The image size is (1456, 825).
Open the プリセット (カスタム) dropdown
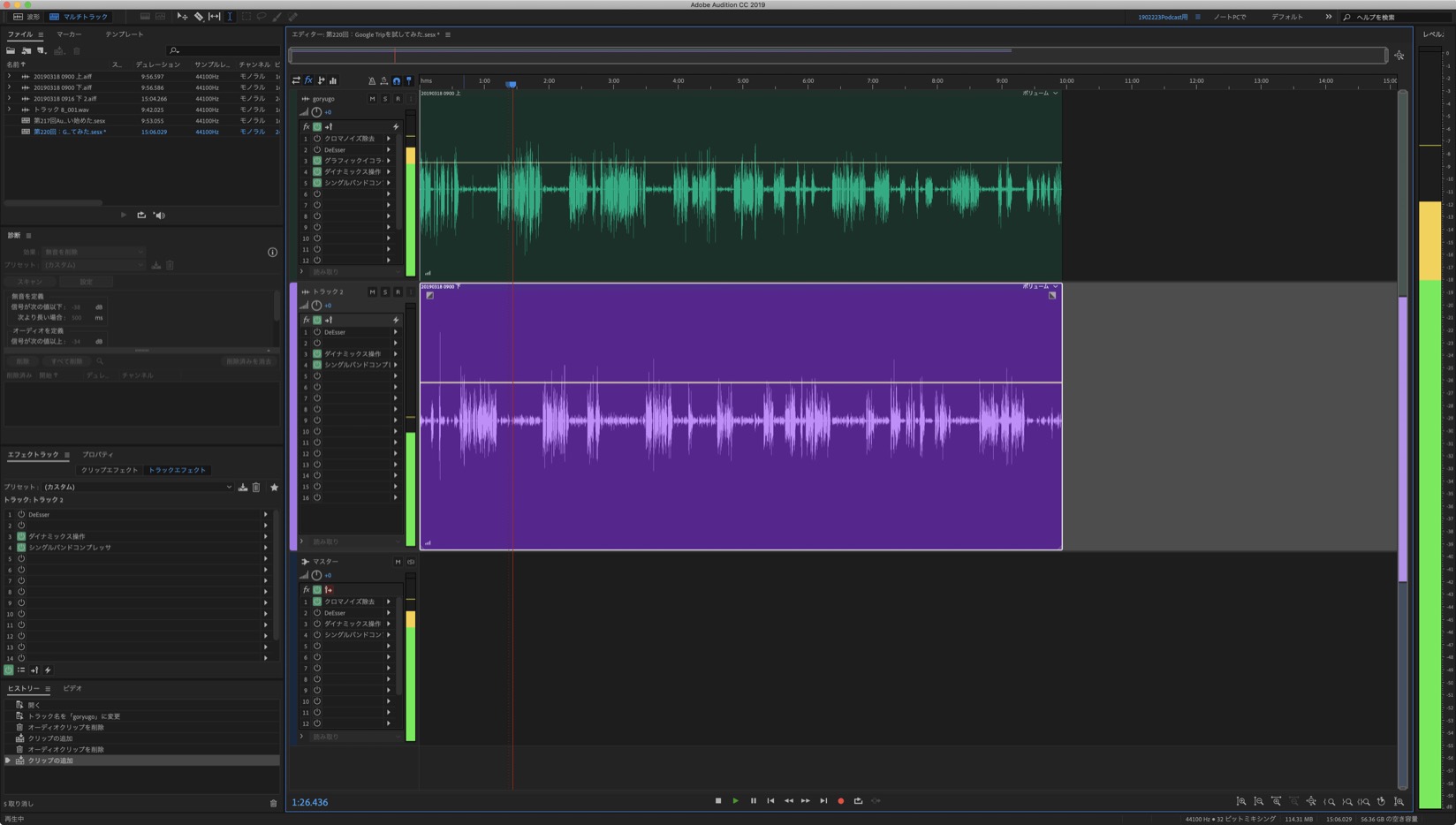(x=137, y=488)
